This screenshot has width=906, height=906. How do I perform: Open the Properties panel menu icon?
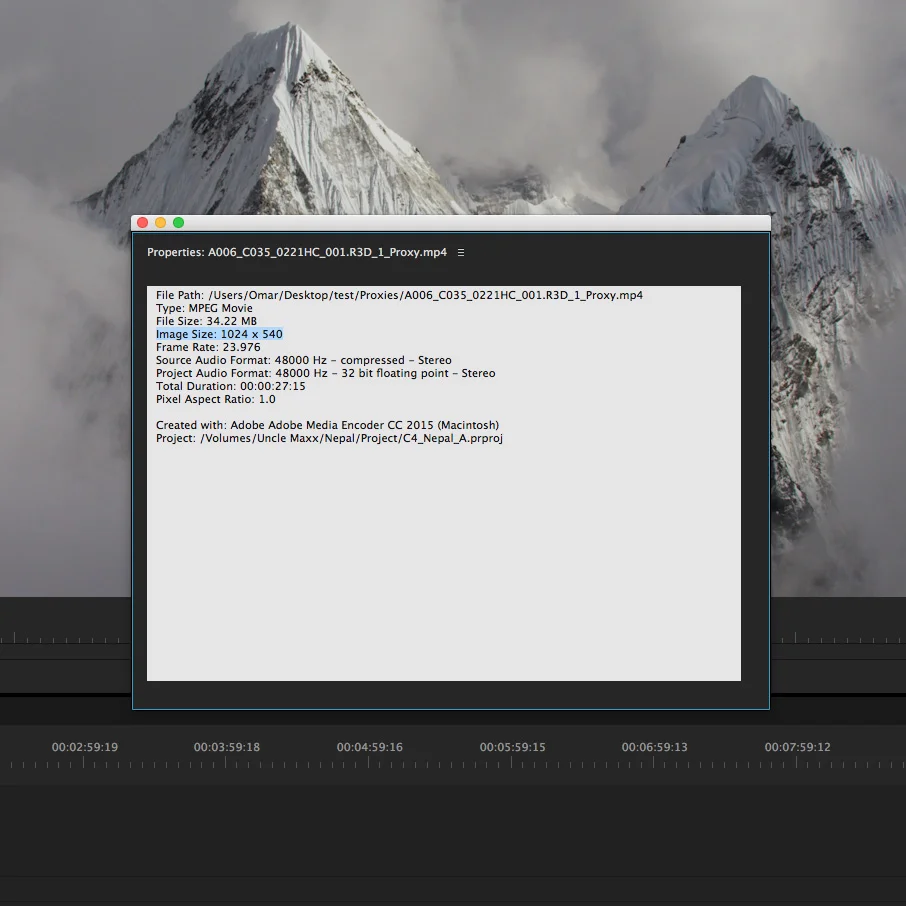pyautogui.click(x=461, y=253)
